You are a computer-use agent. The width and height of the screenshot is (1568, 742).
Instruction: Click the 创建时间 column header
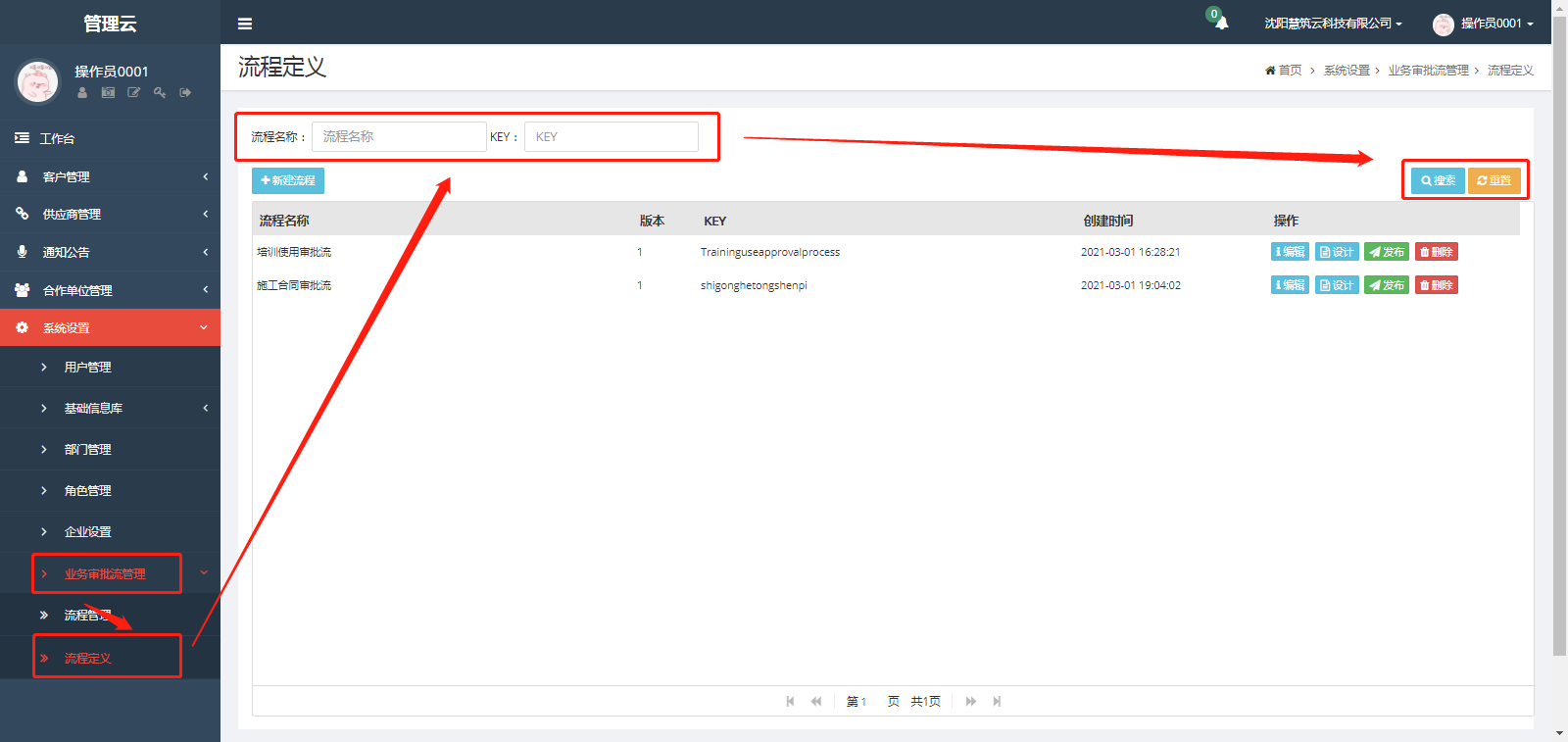tap(1108, 221)
